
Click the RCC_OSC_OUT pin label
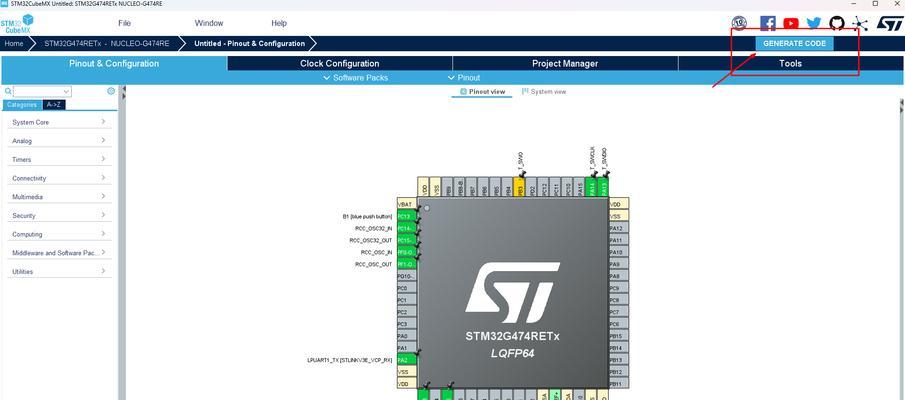[x=373, y=264]
